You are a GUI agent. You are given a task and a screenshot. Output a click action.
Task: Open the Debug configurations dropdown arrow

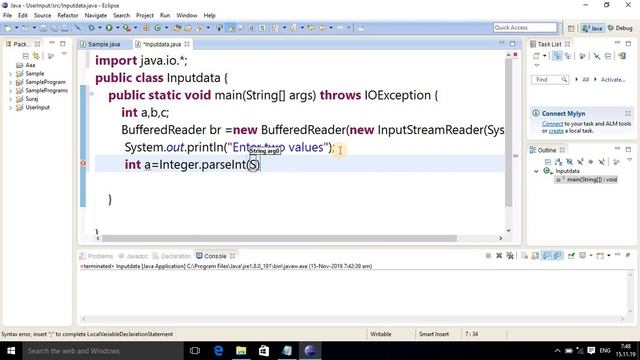pyautogui.click(x=100, y=28)
